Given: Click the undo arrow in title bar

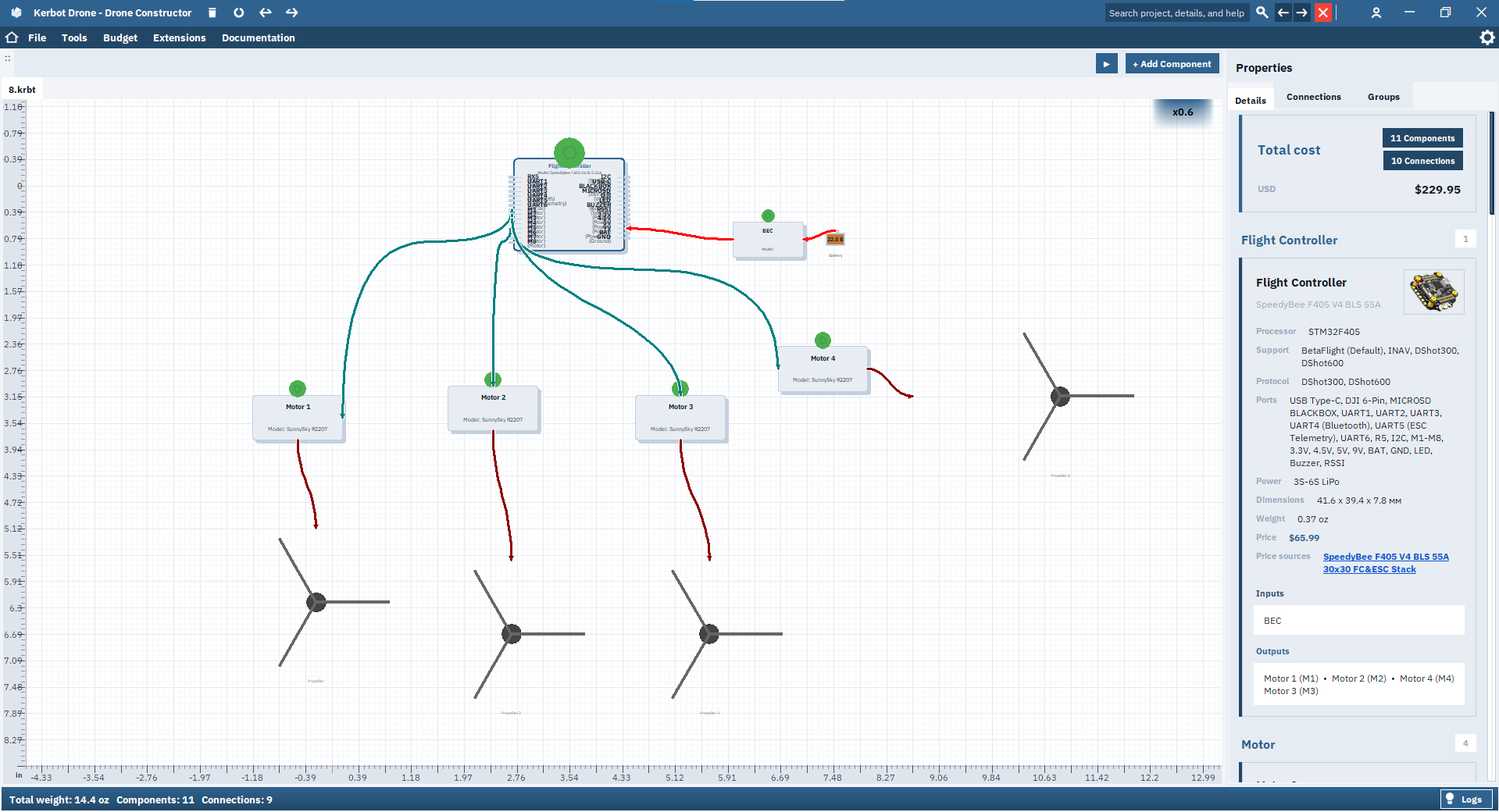Looking at the screenshot, I should click(x=266, y=12).
